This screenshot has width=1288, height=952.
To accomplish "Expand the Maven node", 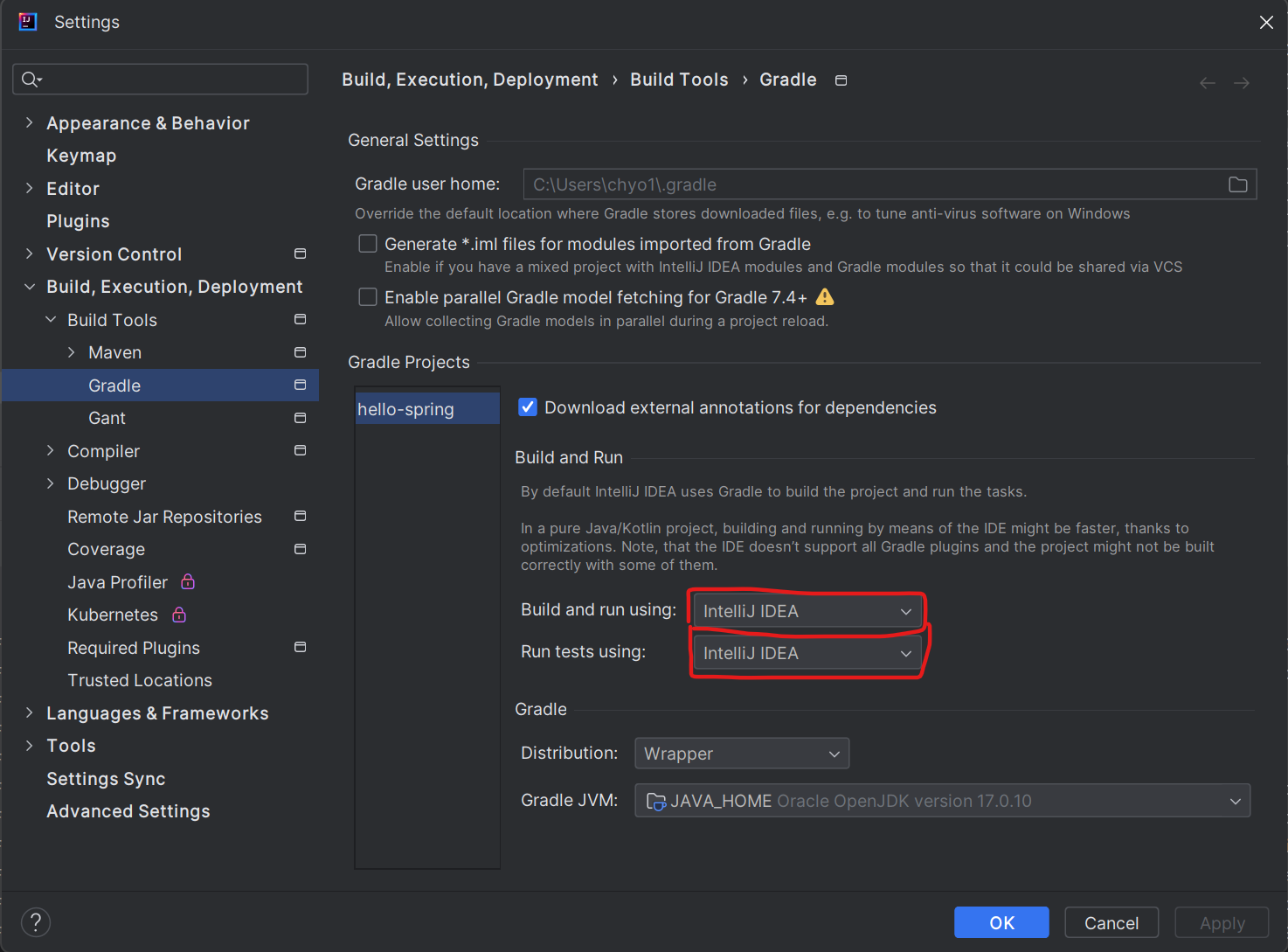I will click(x=72, y=352).
